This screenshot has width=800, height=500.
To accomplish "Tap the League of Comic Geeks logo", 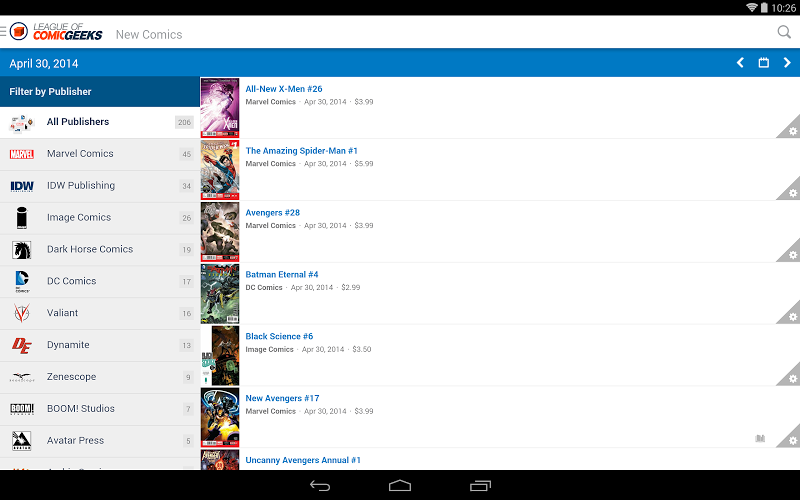I will pyautogui.click(x=56, y=32).
